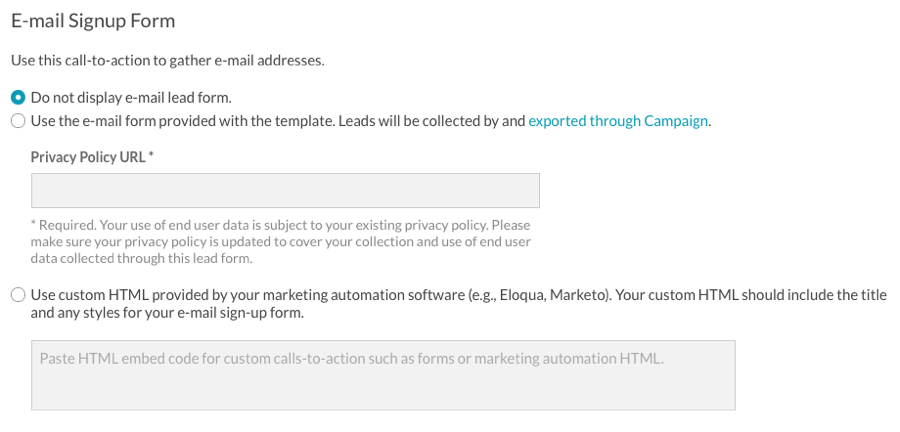This screenshot has width=900, height=432.
Task: Click 'and any styles for your e-mail sign-up form' line
Action: click(x=167, y=314)
